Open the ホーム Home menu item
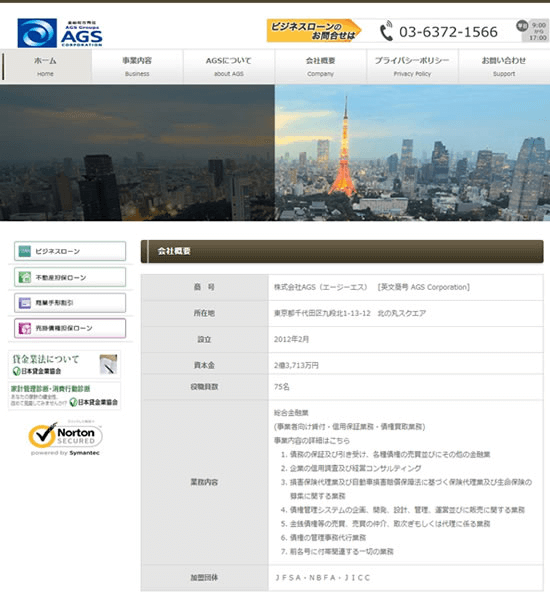The width and height of the screenshot is (550, 610). click(x=46, y=67)
